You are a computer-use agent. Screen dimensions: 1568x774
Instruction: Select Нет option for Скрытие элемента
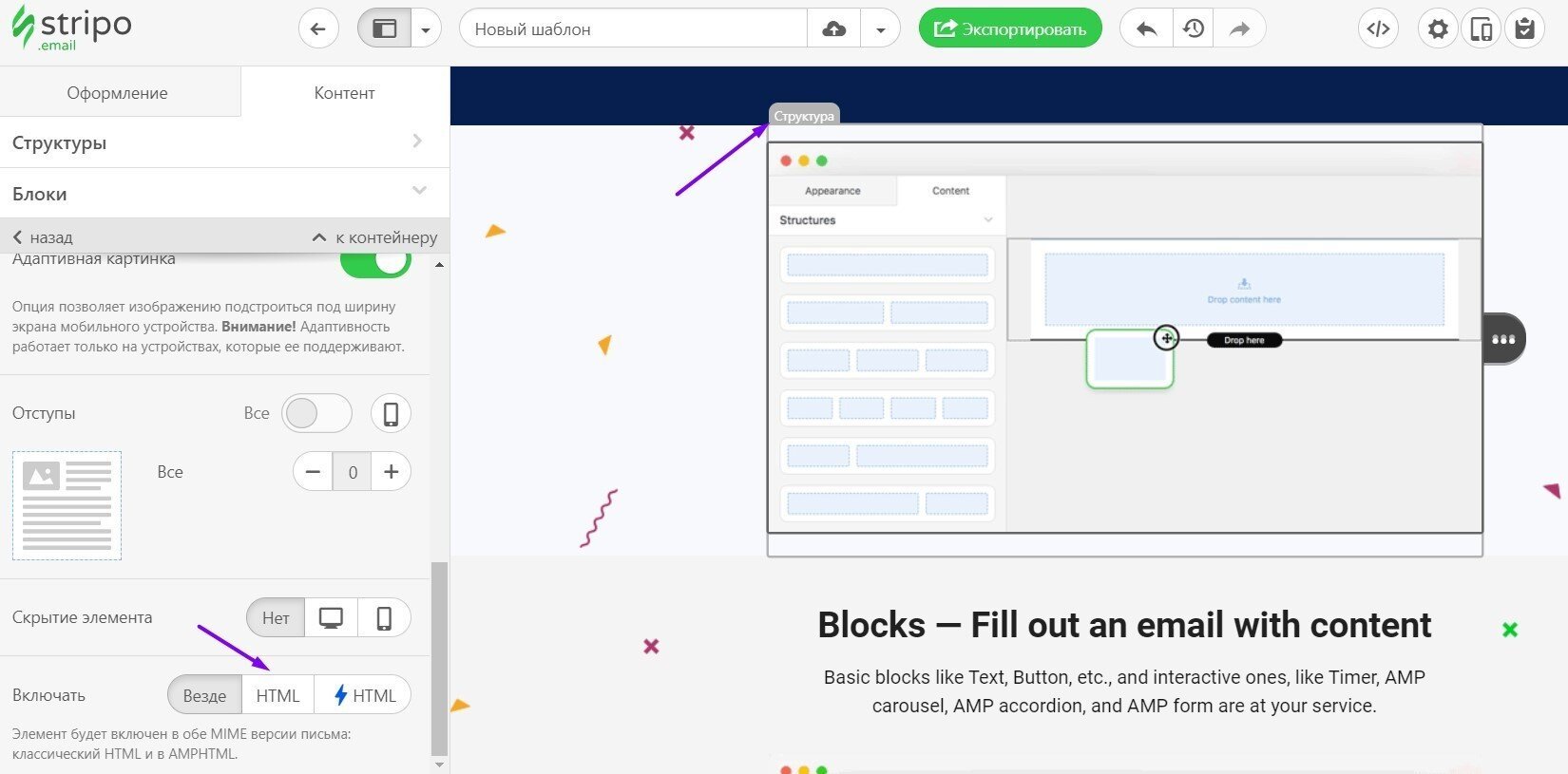(276, 617)
